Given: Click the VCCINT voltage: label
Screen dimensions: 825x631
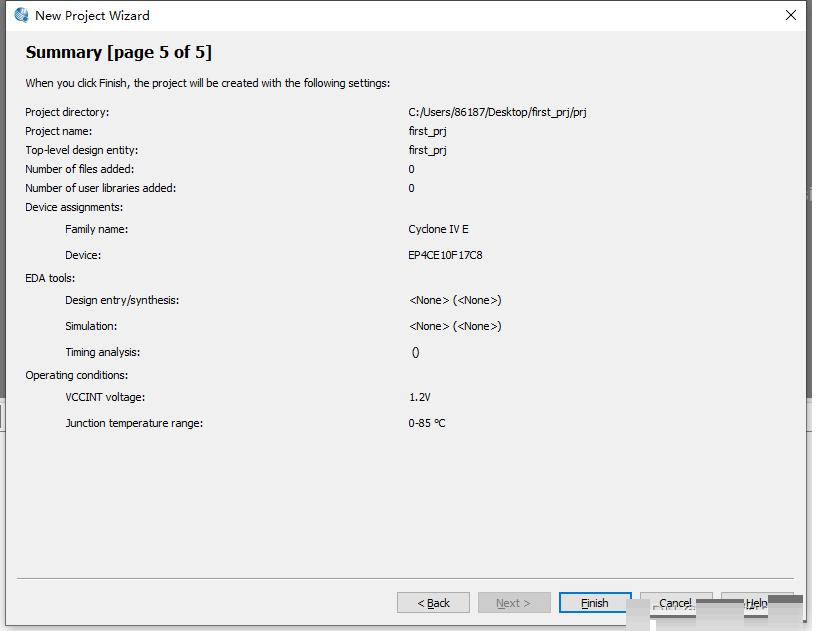Looking at the screenshot, I should click(x=105, y=397).
